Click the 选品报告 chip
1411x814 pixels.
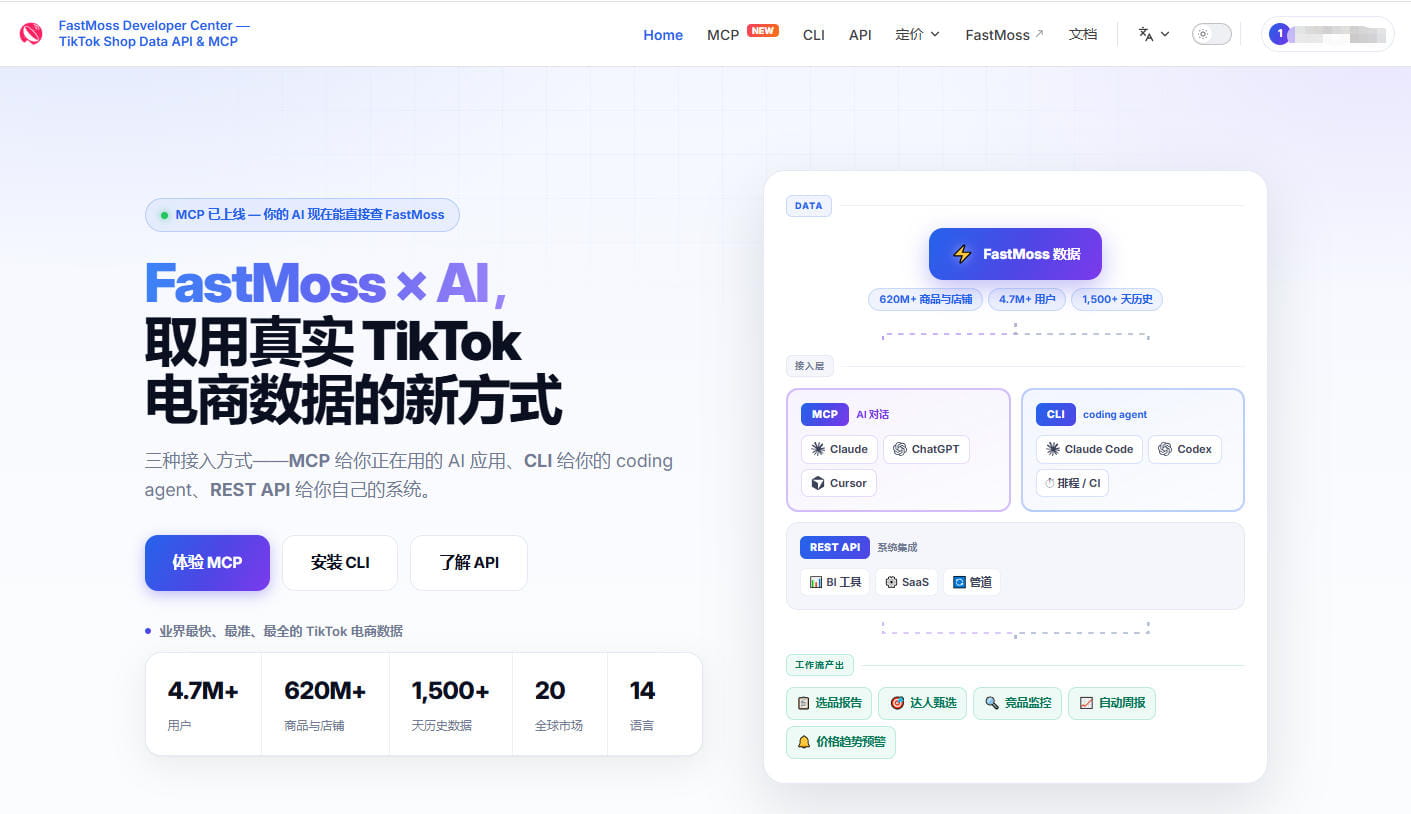829,703
